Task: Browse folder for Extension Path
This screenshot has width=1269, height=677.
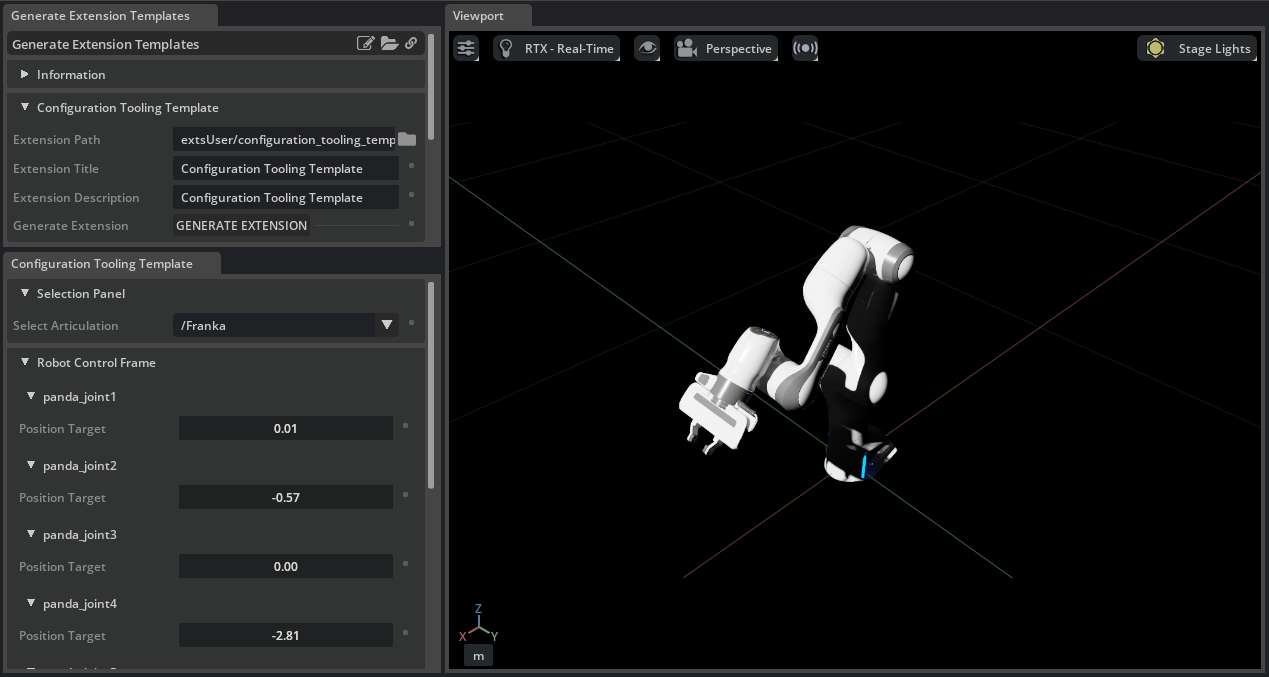Action: point(407,140)
